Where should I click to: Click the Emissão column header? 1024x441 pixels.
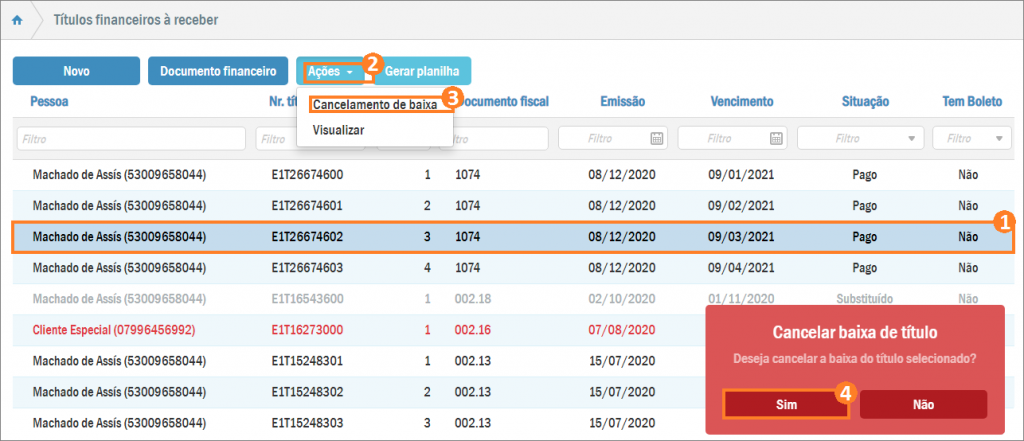622,101
